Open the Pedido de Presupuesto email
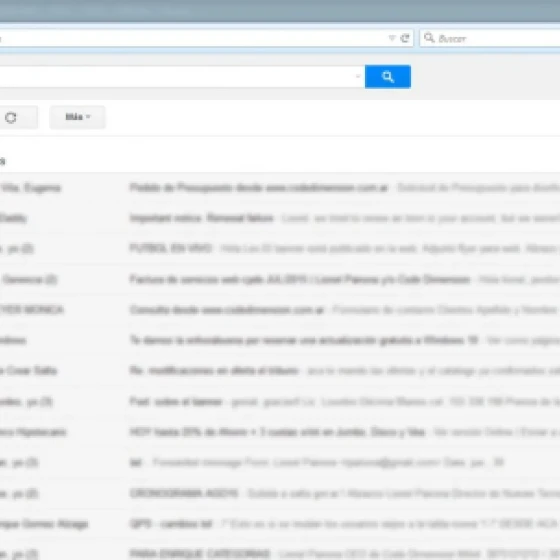The height and width of the screenshot is (560, 560). (x=280, y=188)
